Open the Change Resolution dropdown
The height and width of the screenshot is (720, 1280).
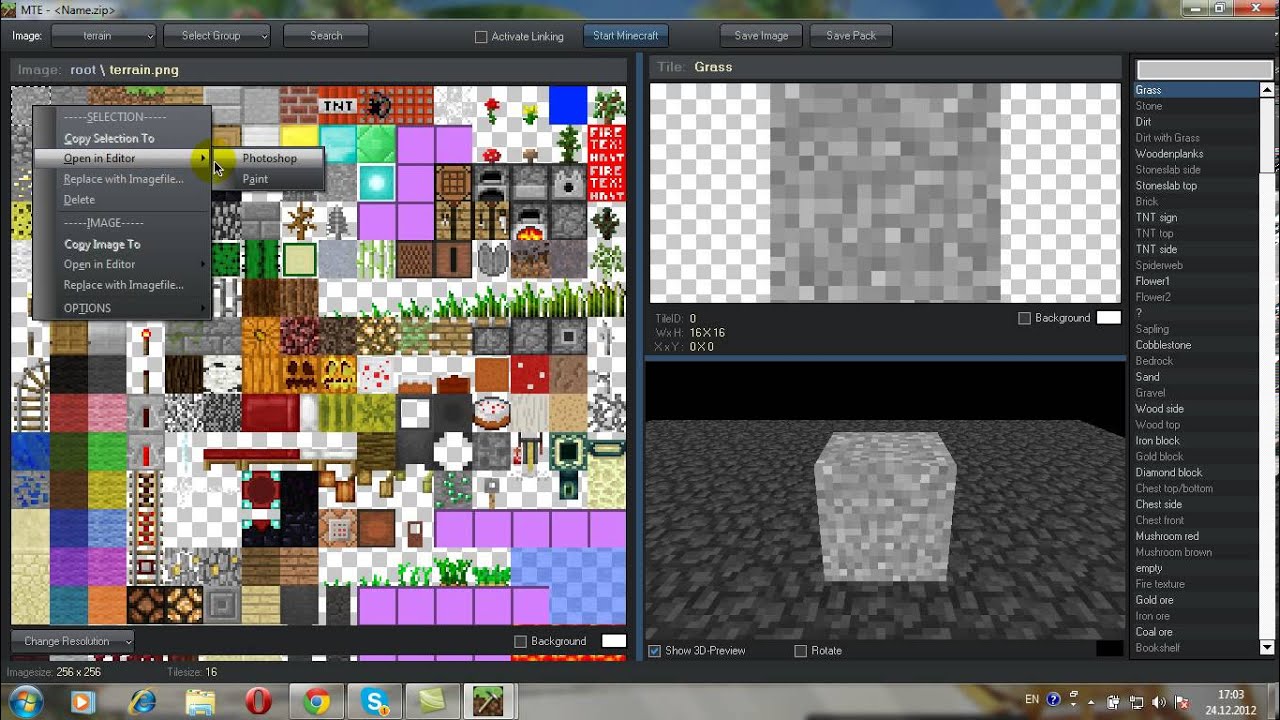click(x=72, y=641)
